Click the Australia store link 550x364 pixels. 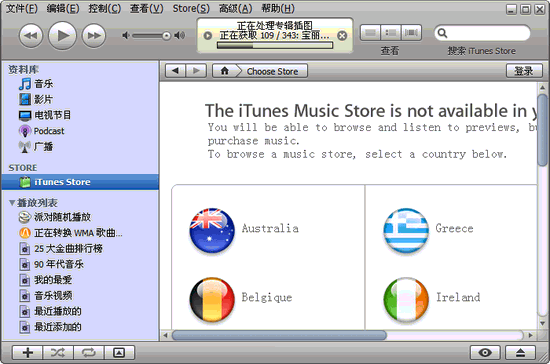click(270, 228)
